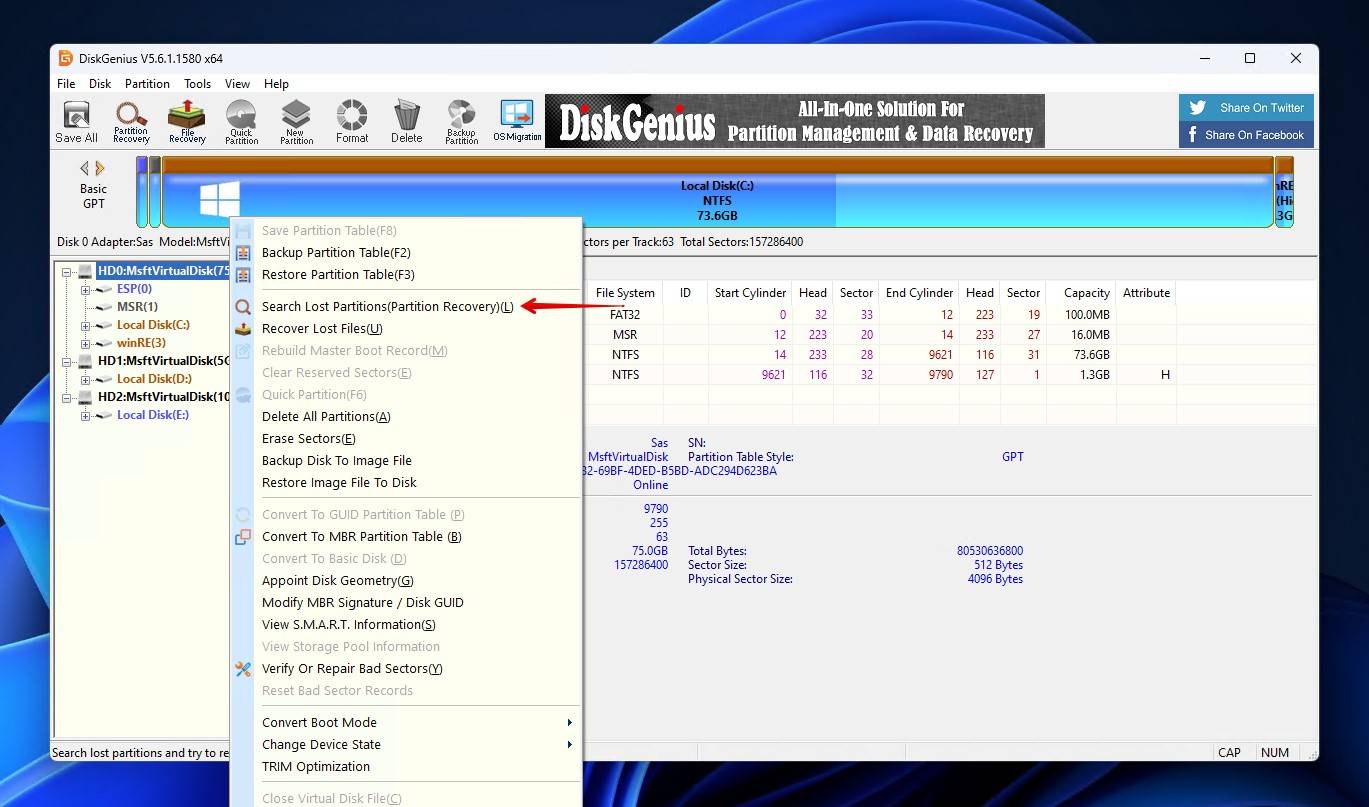Open Backup Partition from the toolbar
1369x807 pixels.
click(x=461, y=122)
